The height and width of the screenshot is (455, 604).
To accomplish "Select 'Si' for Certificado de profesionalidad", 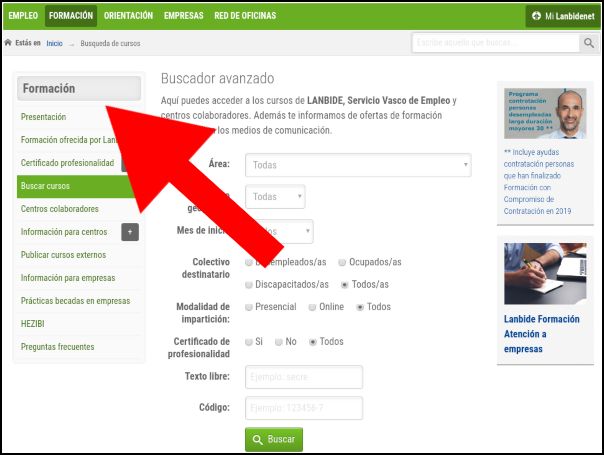I will [x=249, y=342].
